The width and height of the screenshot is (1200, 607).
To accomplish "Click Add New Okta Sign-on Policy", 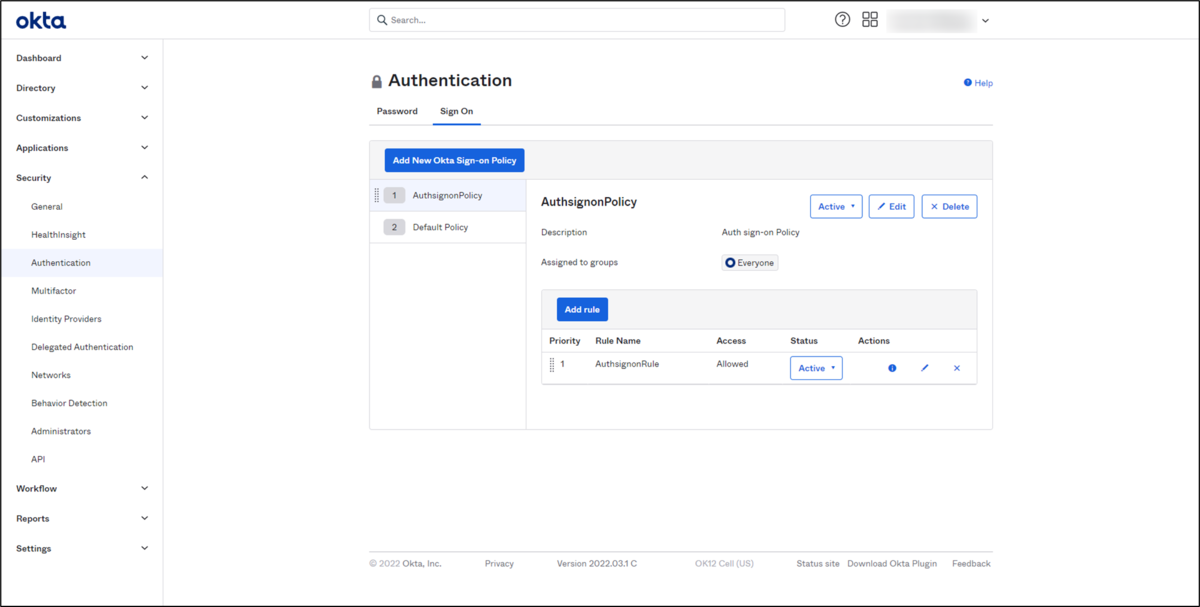I will [454, 160].
